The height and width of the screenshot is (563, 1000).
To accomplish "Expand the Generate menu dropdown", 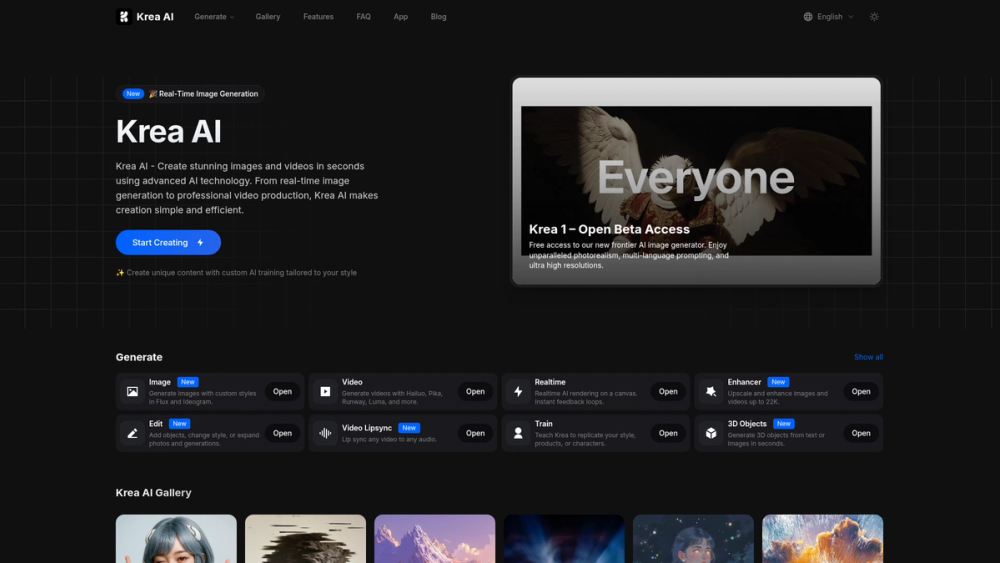I will (x=214, y=17).
